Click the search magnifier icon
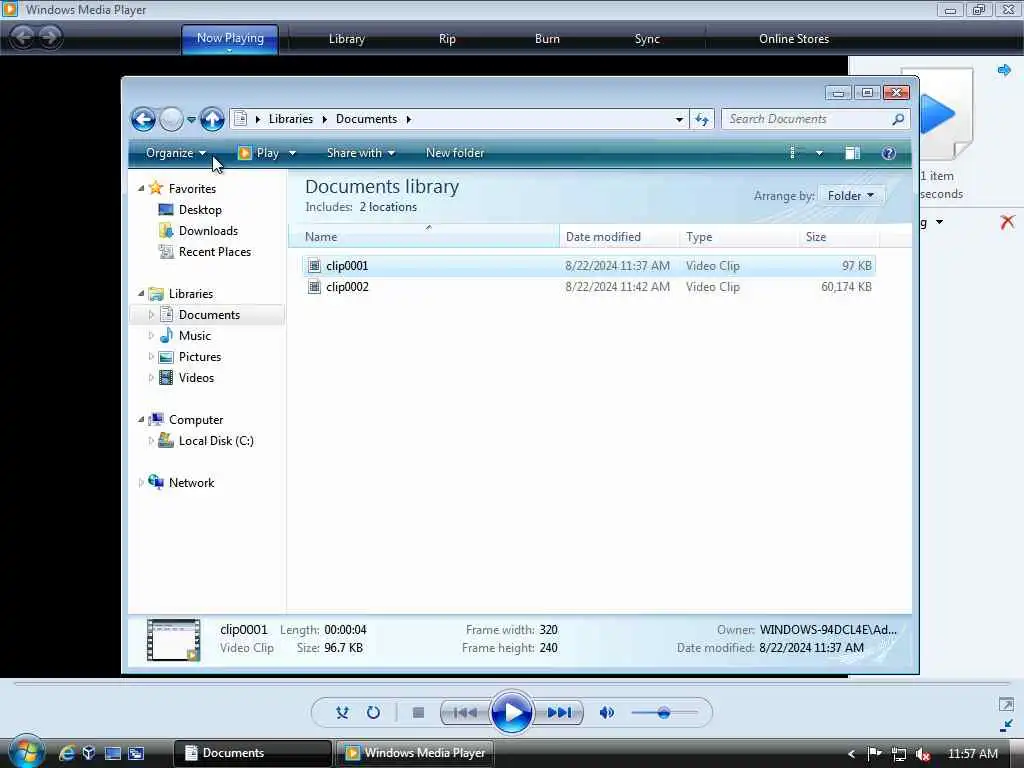Screen dimensions: 1024x768 [x=899, y=120]
